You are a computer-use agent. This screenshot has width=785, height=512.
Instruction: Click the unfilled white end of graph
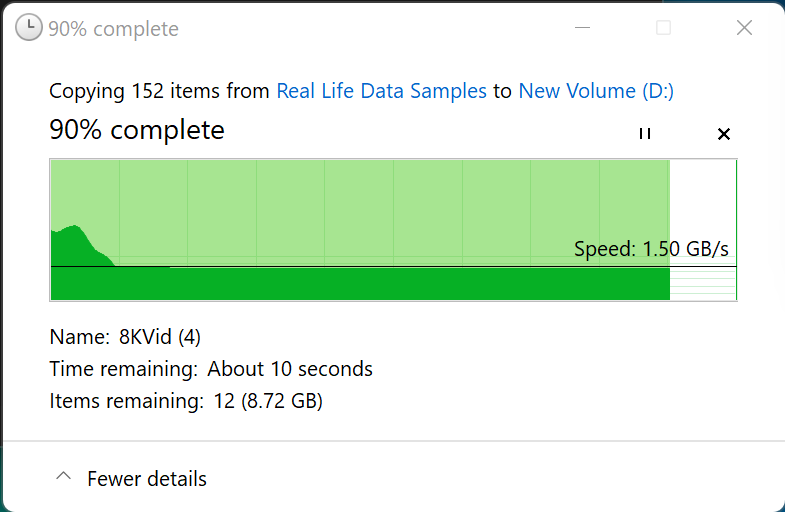pyautogui.click(x=702, y=200)
